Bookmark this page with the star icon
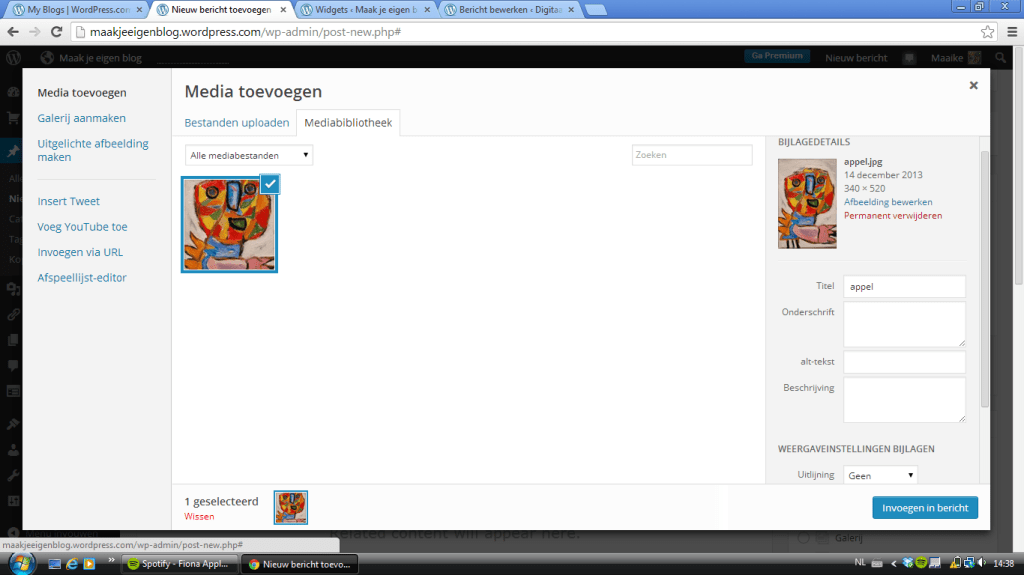 [x=987, y=31]
